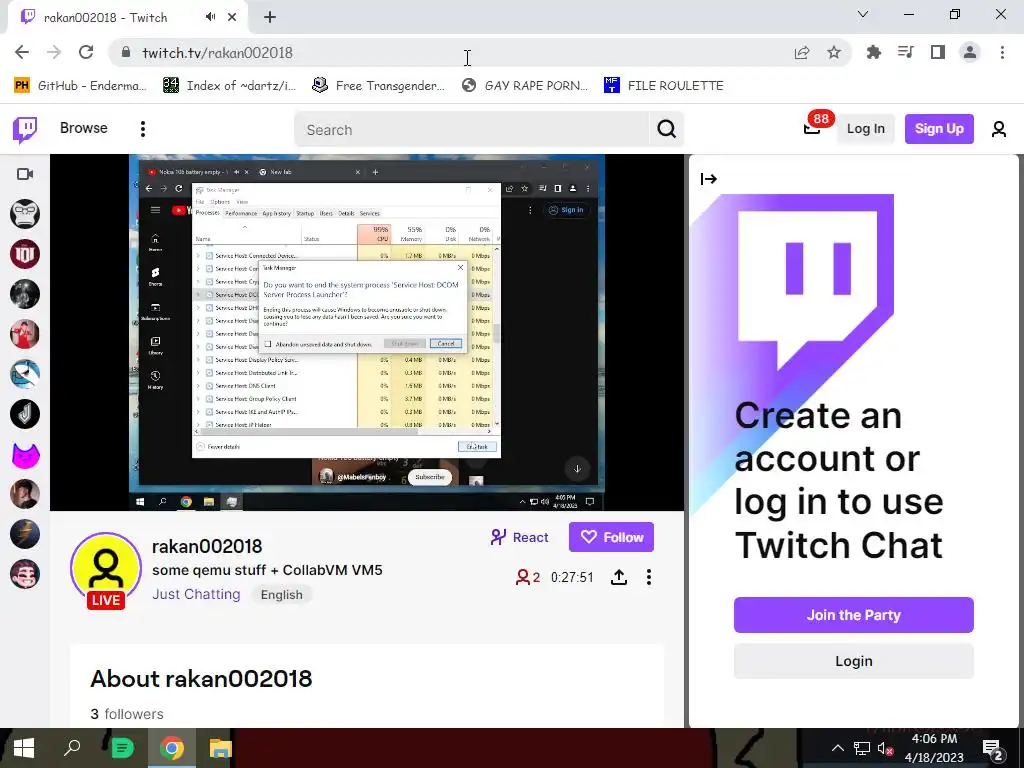Click the camera icon atop left sidebar
This screenshot has height=768, width=1024.
point(25,174)
